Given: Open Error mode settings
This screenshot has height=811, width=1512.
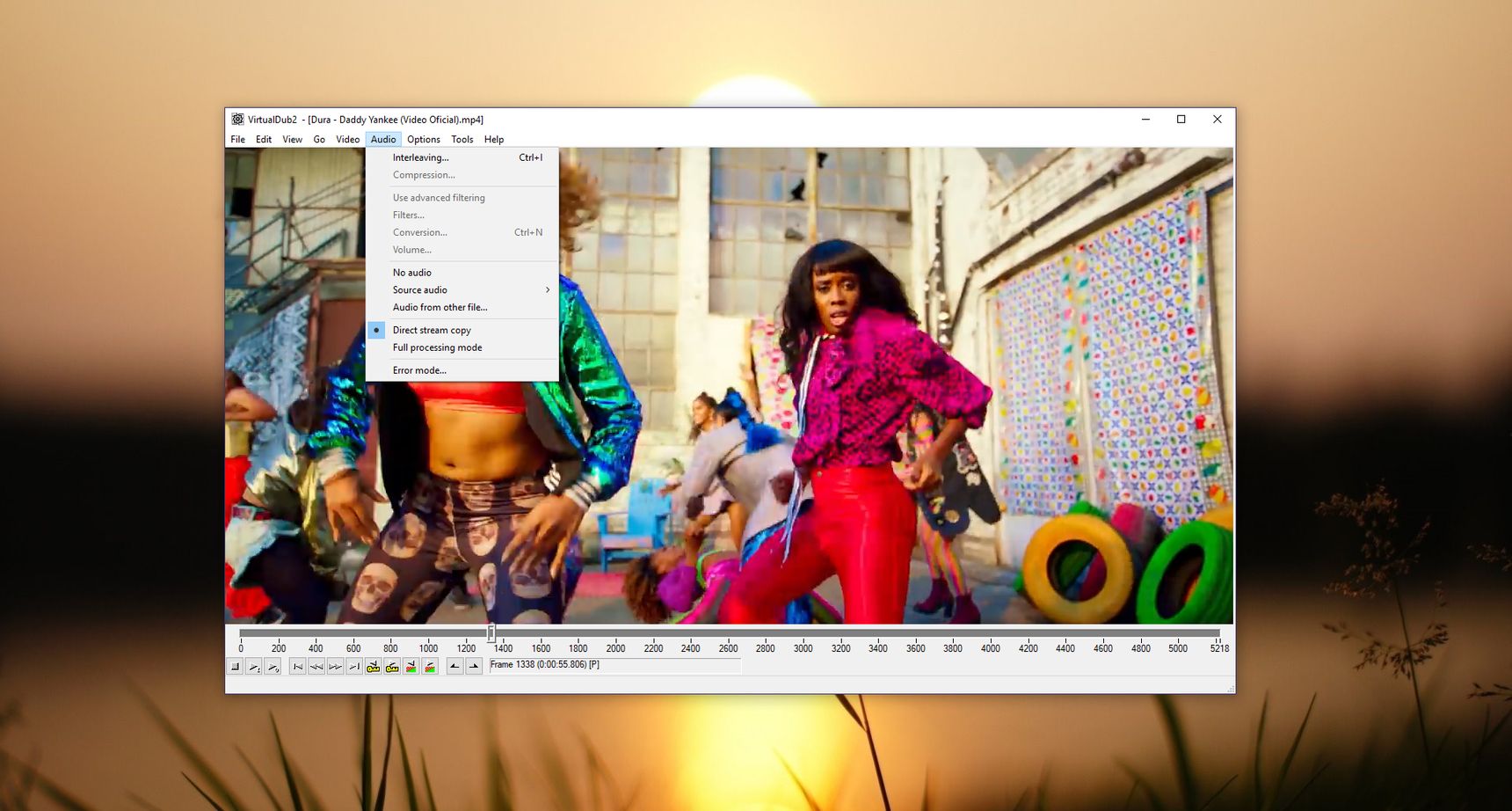Looking at the screenshot, I should [x=462, y=370].
